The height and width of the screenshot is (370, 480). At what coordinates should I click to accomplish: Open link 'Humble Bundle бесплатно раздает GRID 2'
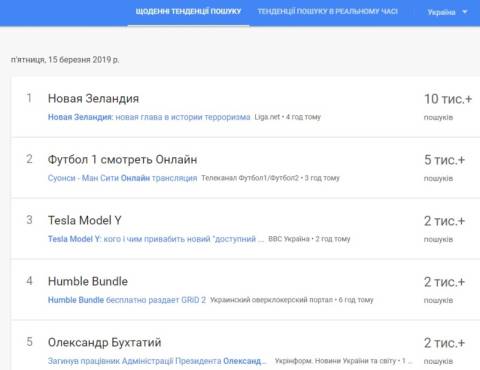click(127, 300)
